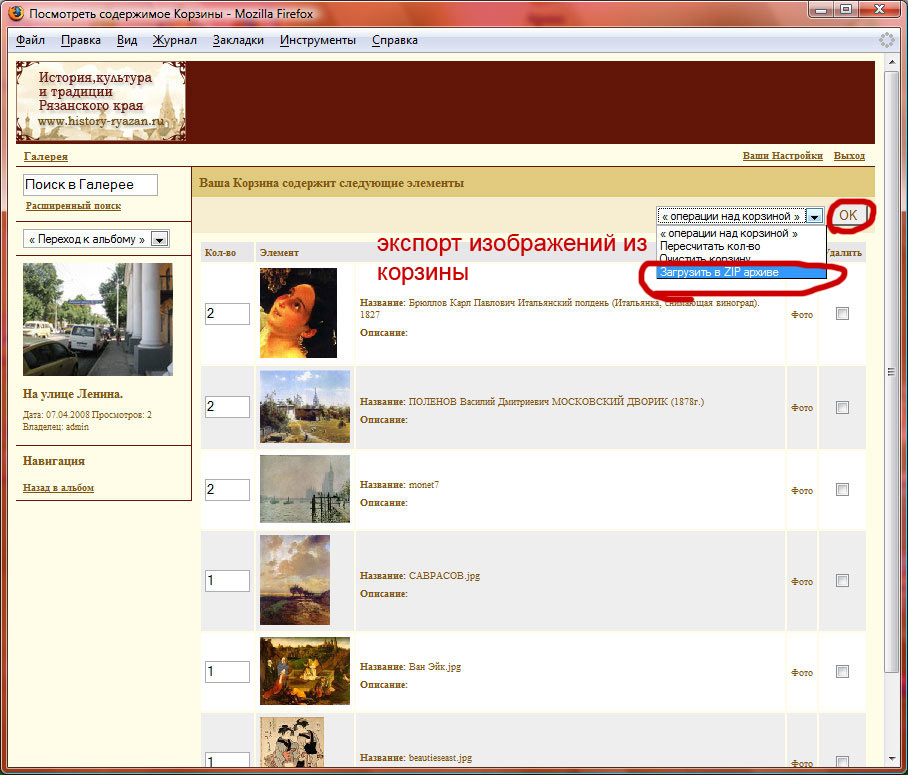This screenshot has height=775, width=908.
Task: Maximize the Firefox window
Action: coord(847,9)
